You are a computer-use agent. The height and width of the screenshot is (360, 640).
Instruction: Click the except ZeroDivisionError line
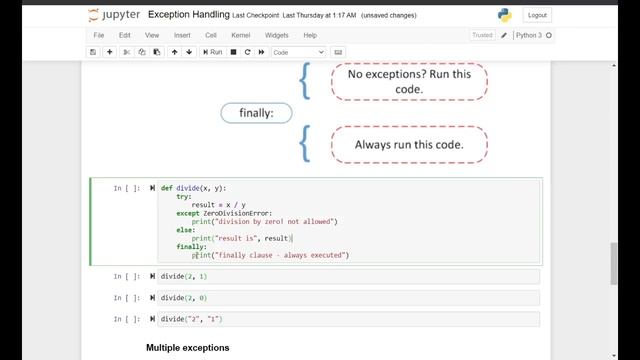click(x=224, y=213)
